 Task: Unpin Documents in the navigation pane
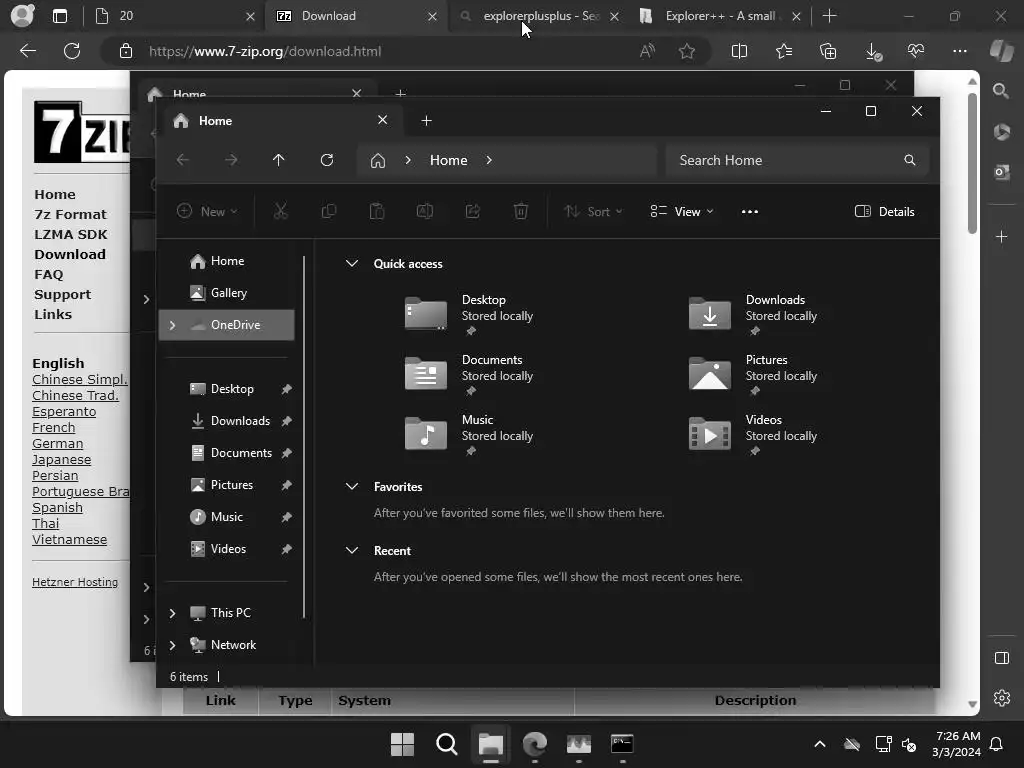[286, 453]
